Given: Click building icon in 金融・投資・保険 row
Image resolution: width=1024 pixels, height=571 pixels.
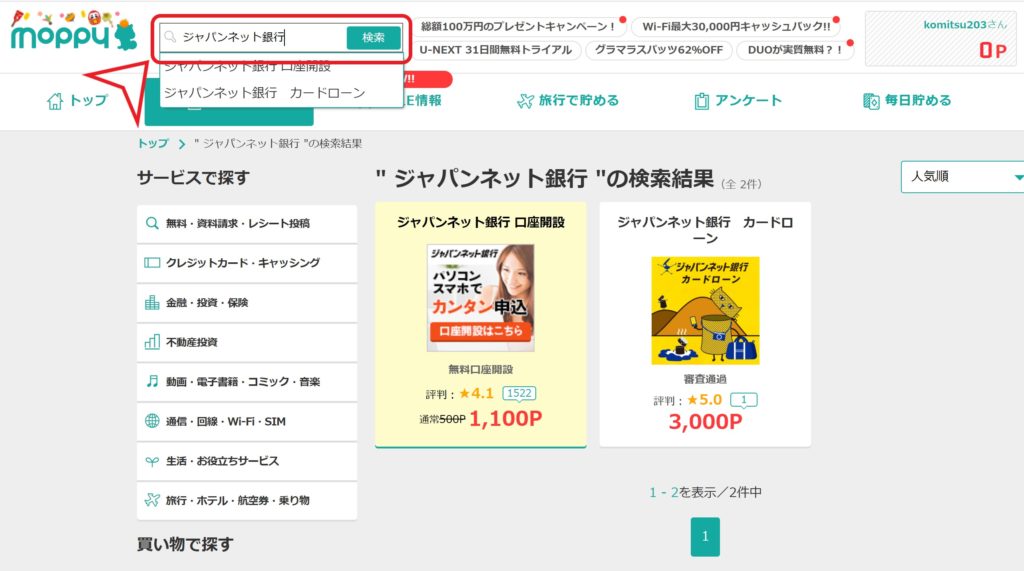Looking at the screenshot, I should pos(152,302).
